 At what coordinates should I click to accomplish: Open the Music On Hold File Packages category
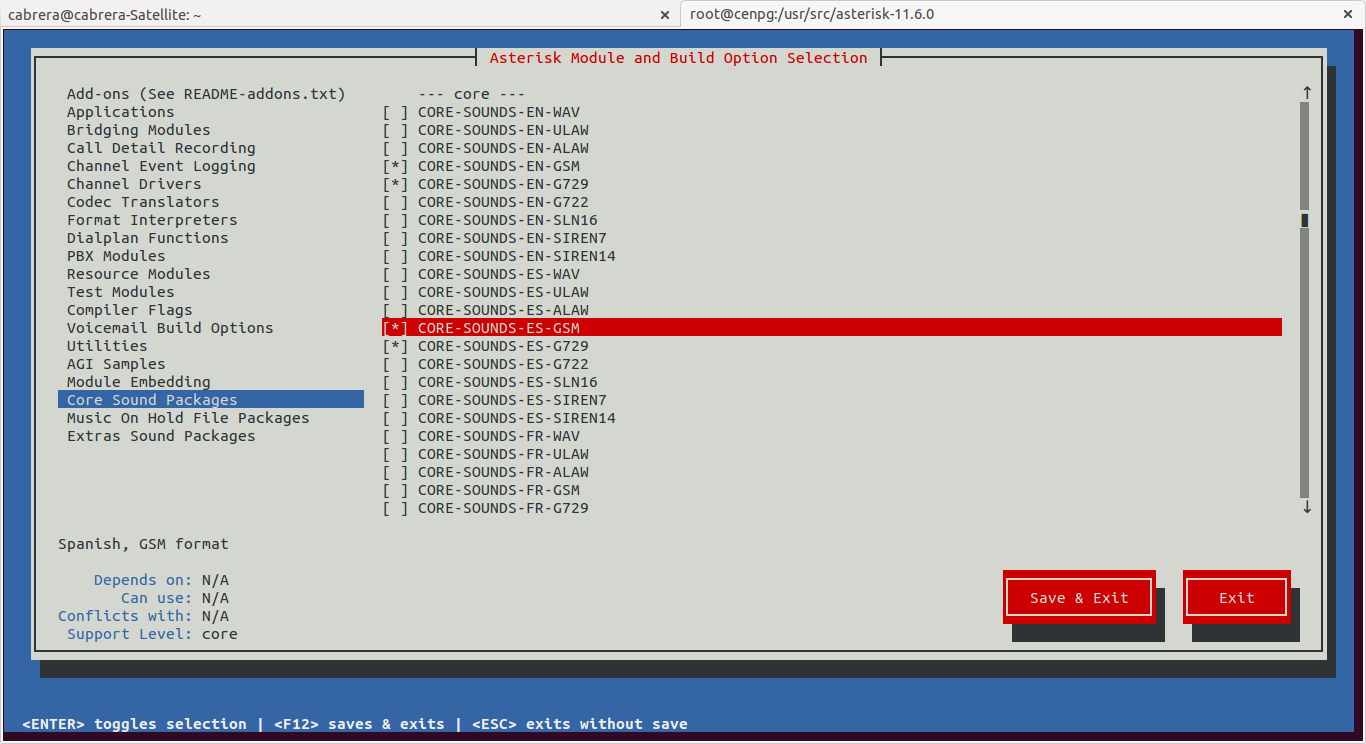[187, 417]
